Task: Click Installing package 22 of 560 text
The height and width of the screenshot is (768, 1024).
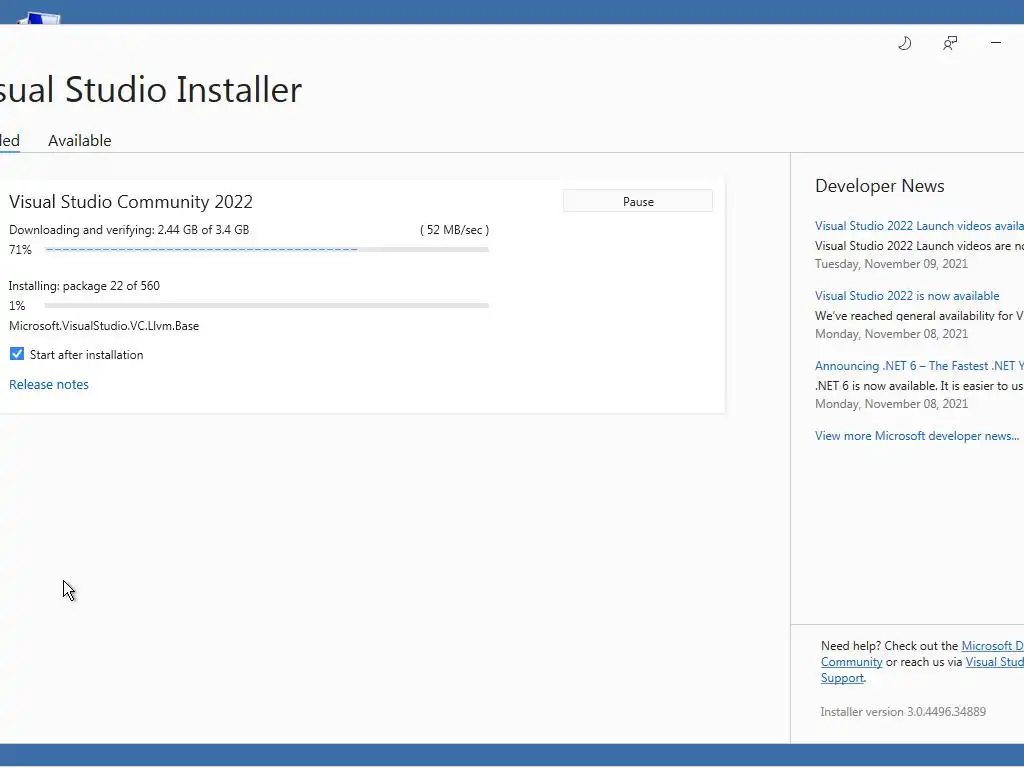Action: coord(84,286)
